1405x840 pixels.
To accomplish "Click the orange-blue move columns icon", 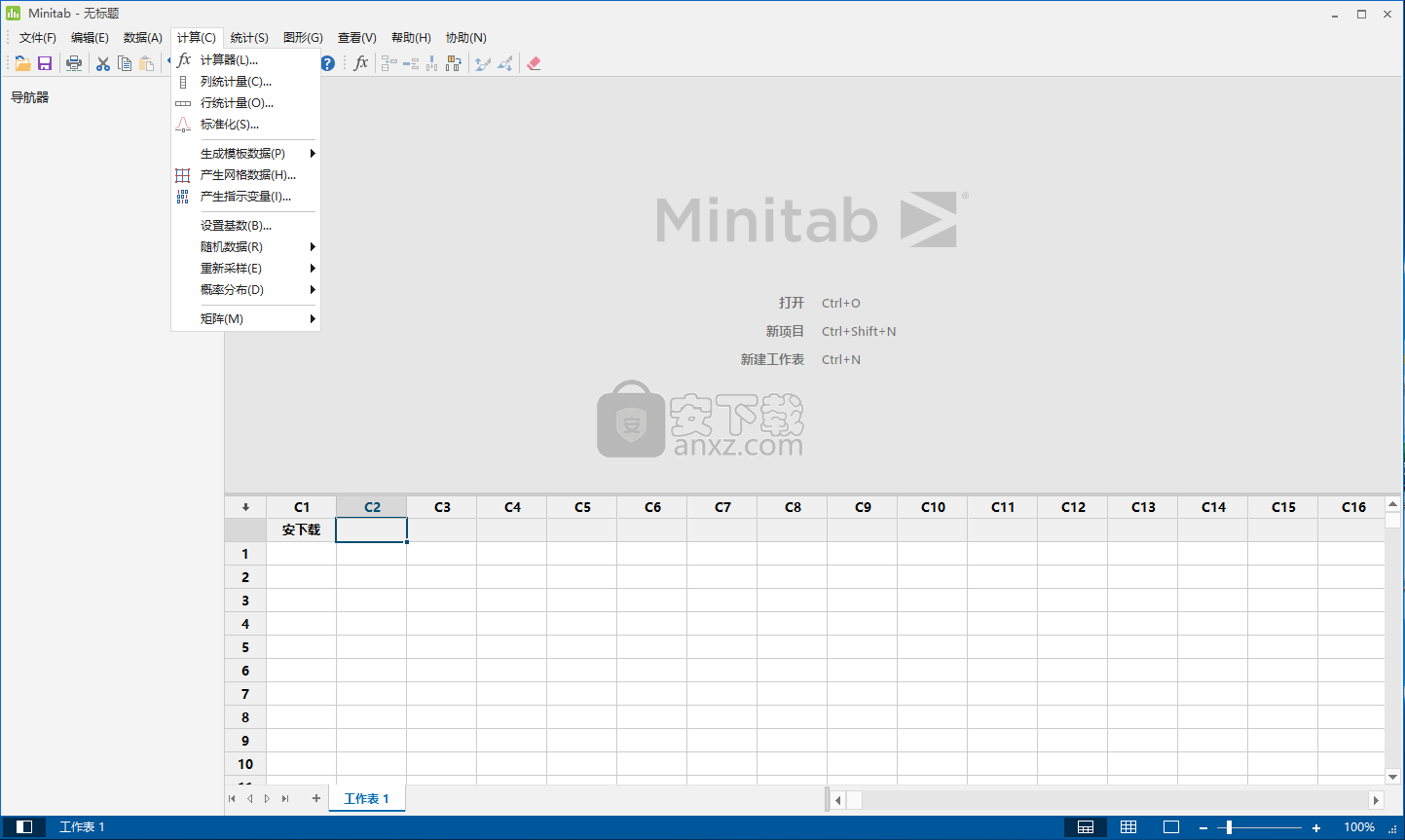I will (x=454, y=63).
